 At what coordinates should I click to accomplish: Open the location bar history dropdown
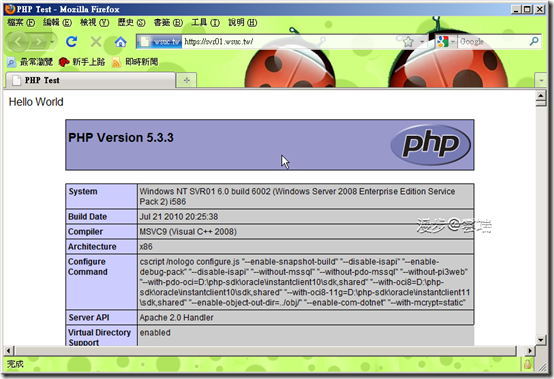tap(422, 42)
